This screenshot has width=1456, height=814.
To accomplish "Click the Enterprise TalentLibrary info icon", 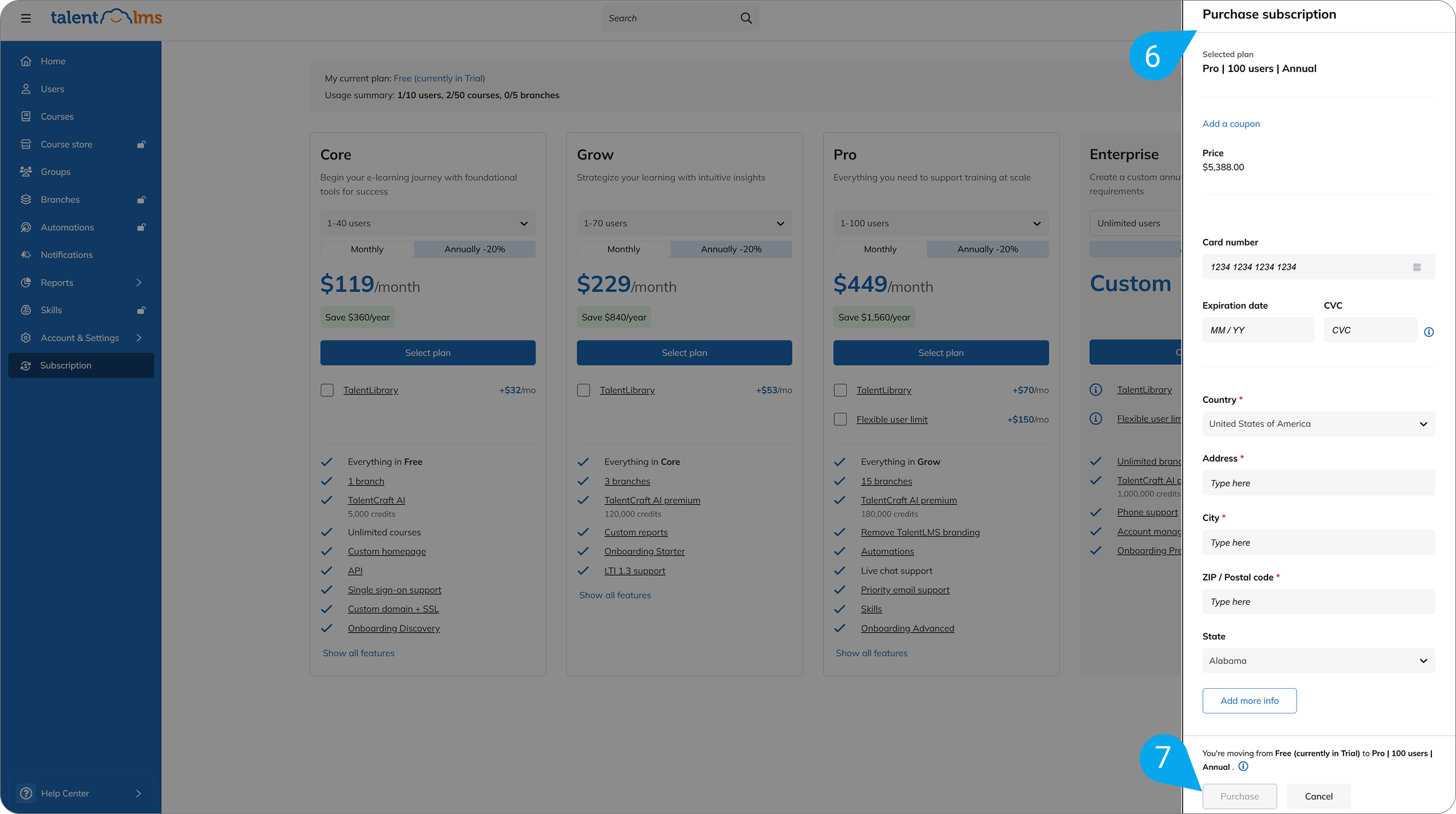I will 1096,390.
